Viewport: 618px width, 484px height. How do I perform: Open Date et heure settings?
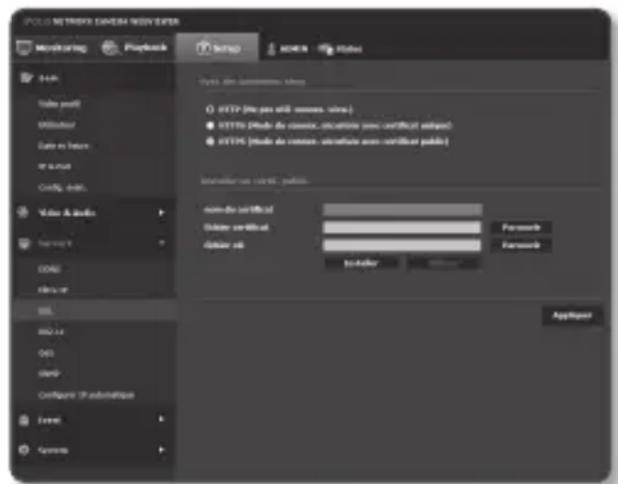click(x=63, y=146)
